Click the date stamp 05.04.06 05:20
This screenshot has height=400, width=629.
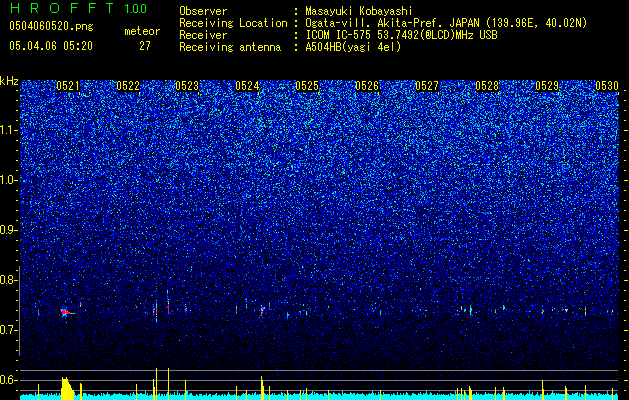(x=51, y=46)
